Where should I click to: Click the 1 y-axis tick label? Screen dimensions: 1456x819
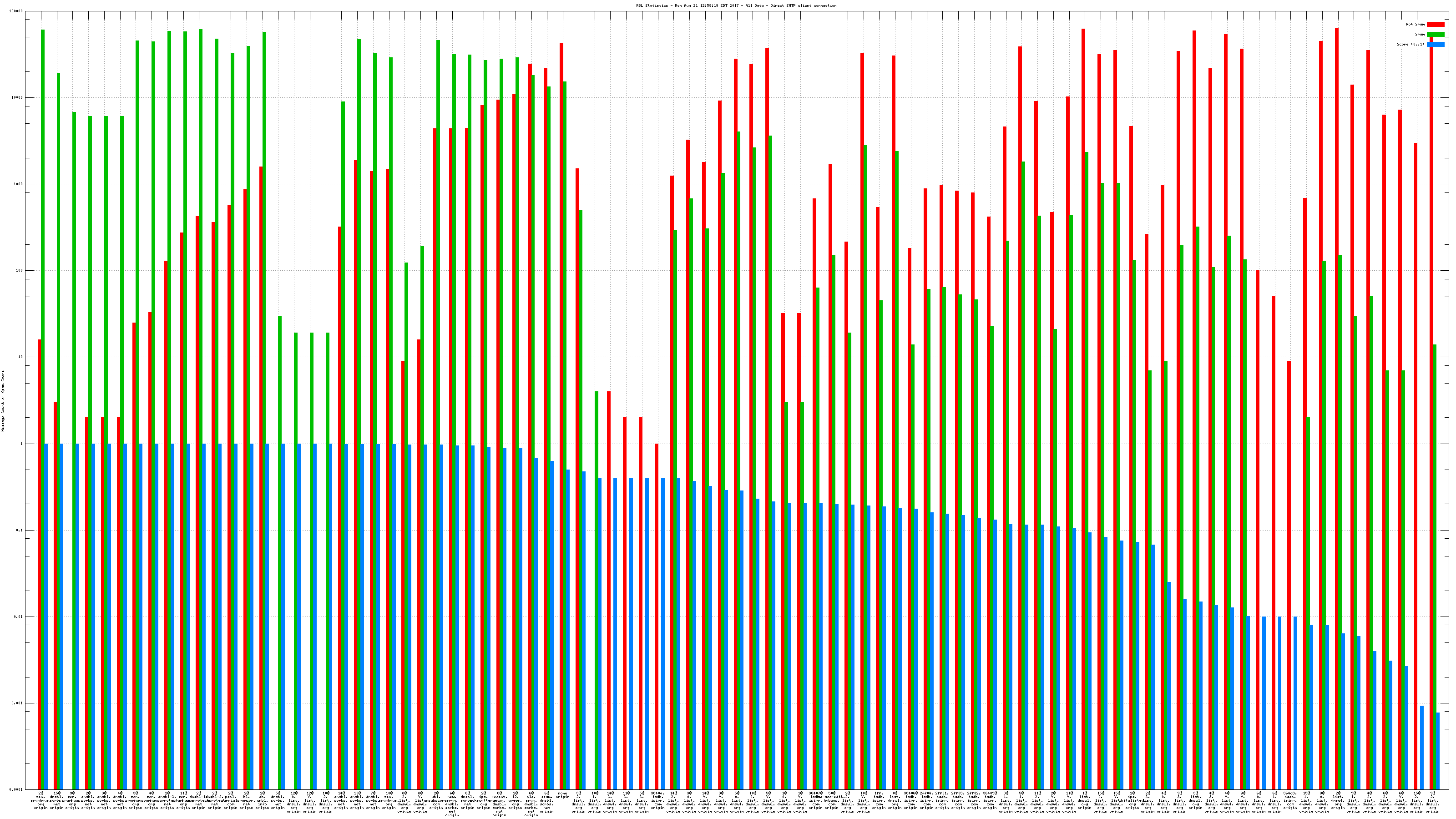pyautogui.click(x=21, y=444)
